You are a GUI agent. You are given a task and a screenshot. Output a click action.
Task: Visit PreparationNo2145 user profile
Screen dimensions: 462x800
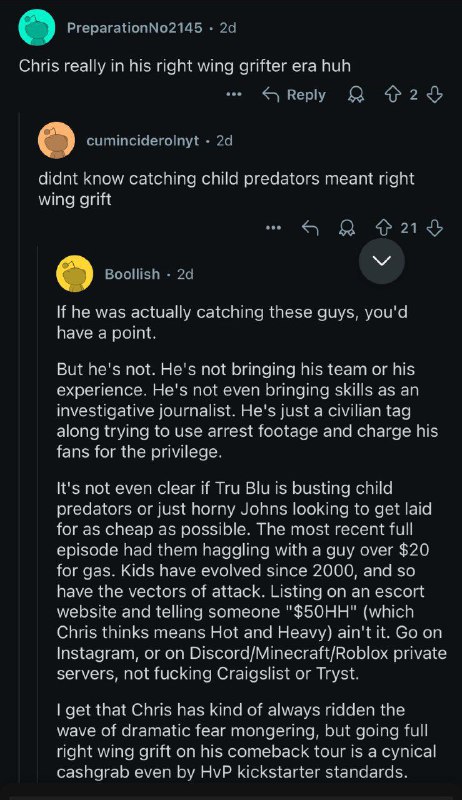[x=135, y=28]
